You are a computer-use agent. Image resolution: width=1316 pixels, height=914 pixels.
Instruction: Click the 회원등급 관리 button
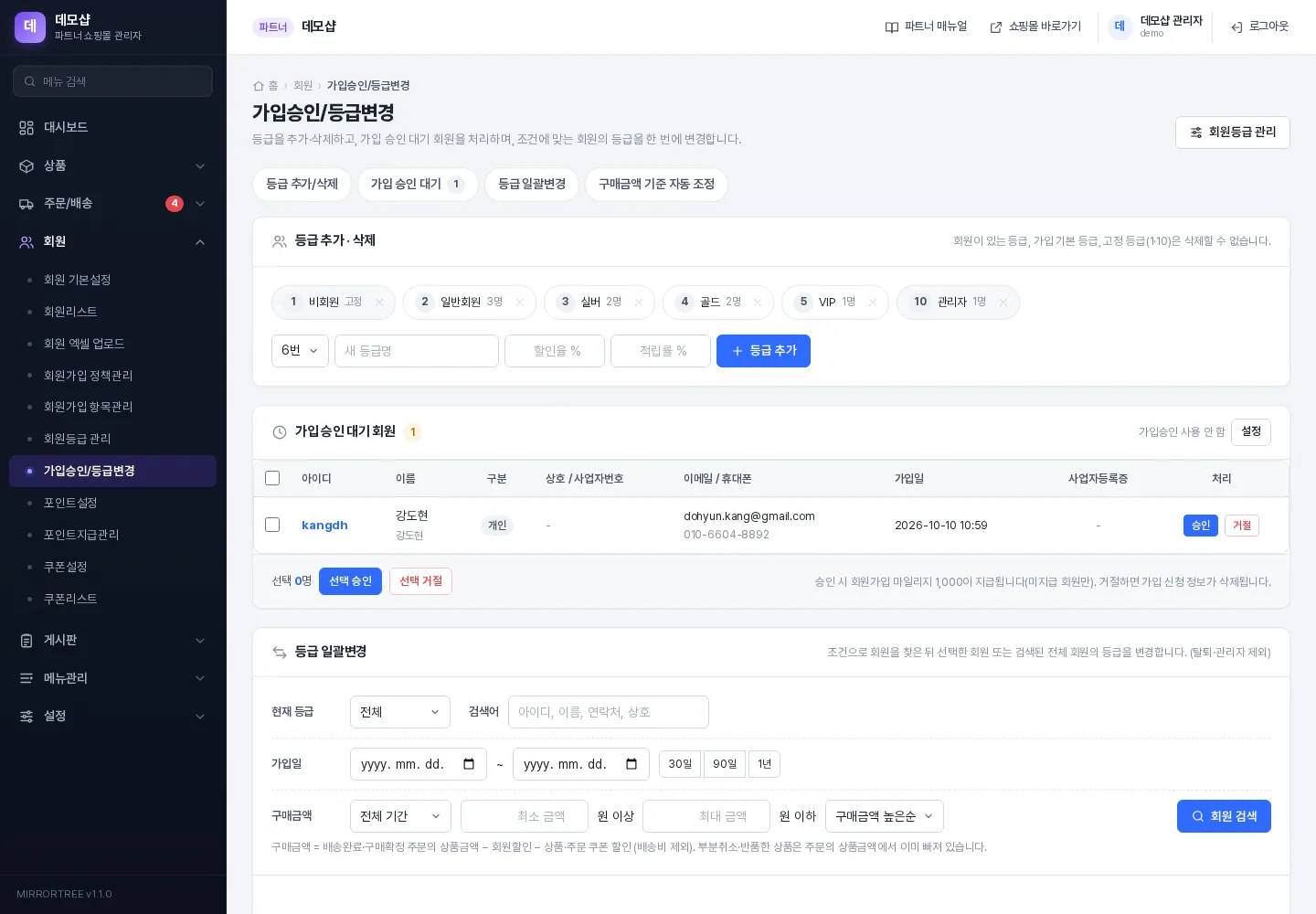tap(1233, 133)
